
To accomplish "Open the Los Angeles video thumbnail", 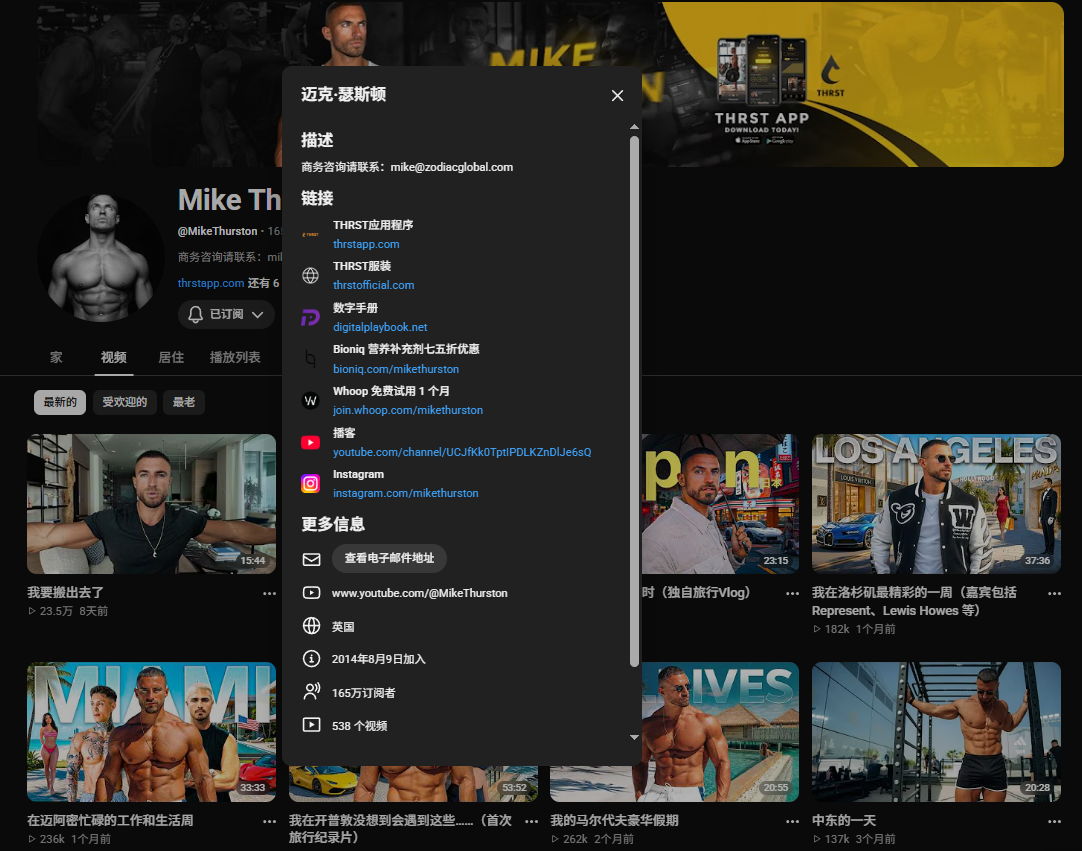I will coord(936,504).
